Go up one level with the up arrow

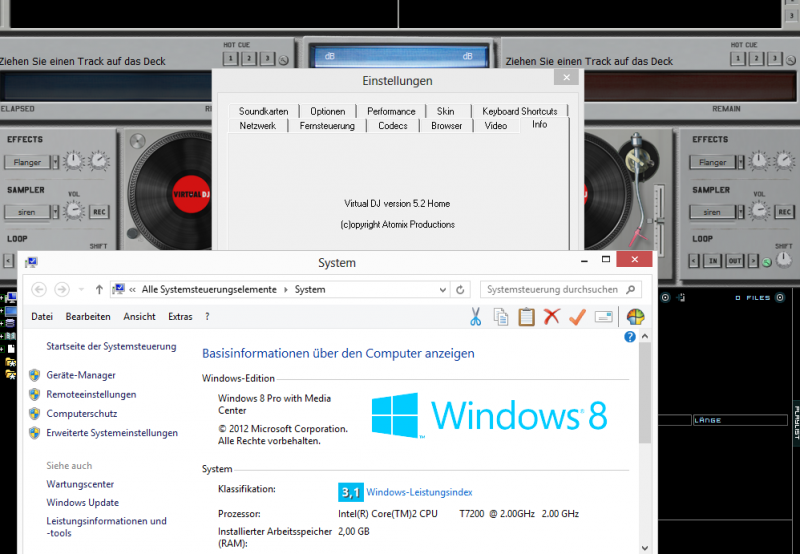click(99, 290)
